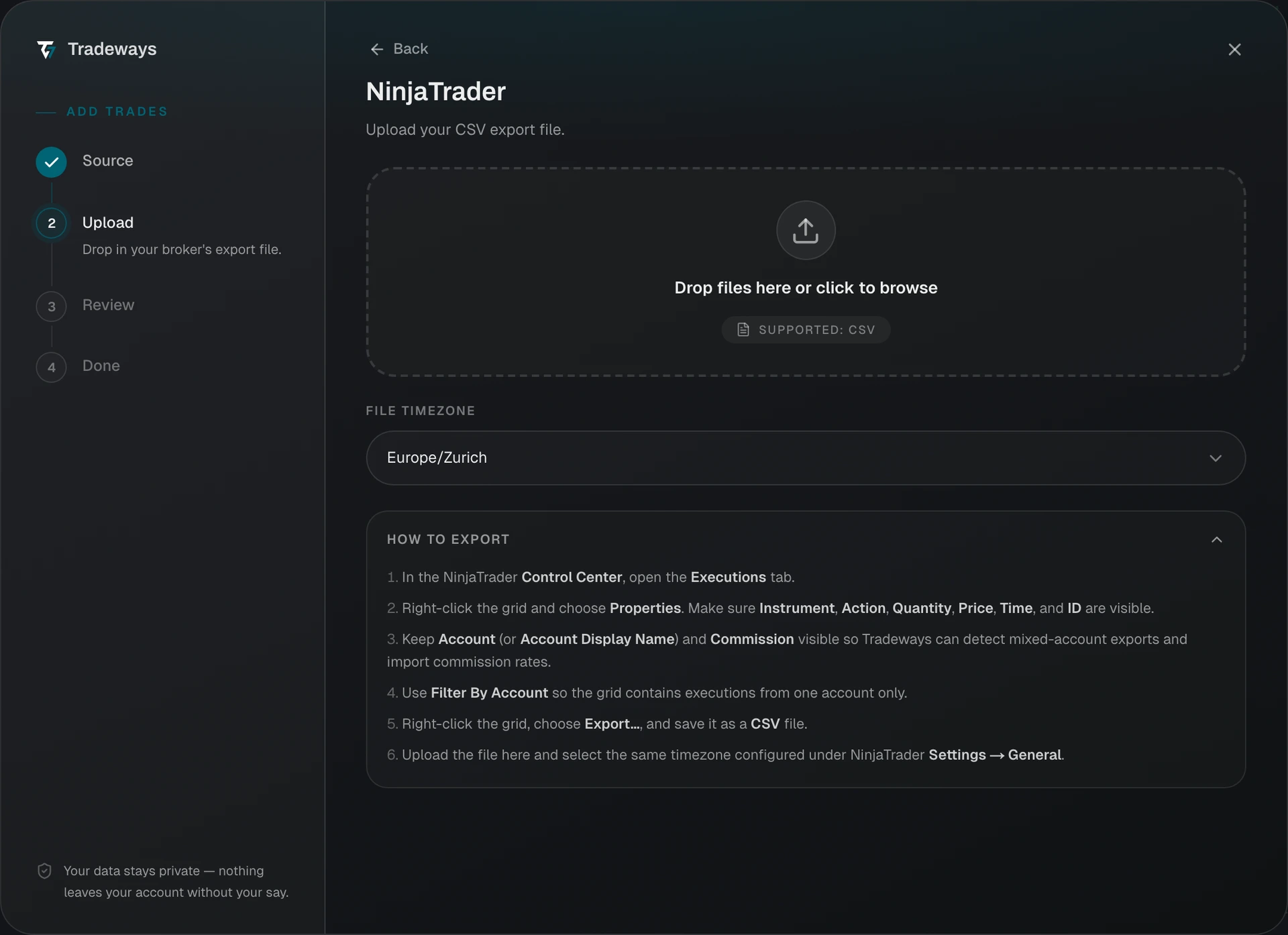Click export step 5 about saving as CSV
Image resolution: width=1288 pixels, height=935 pixels.
pos(597,724)
